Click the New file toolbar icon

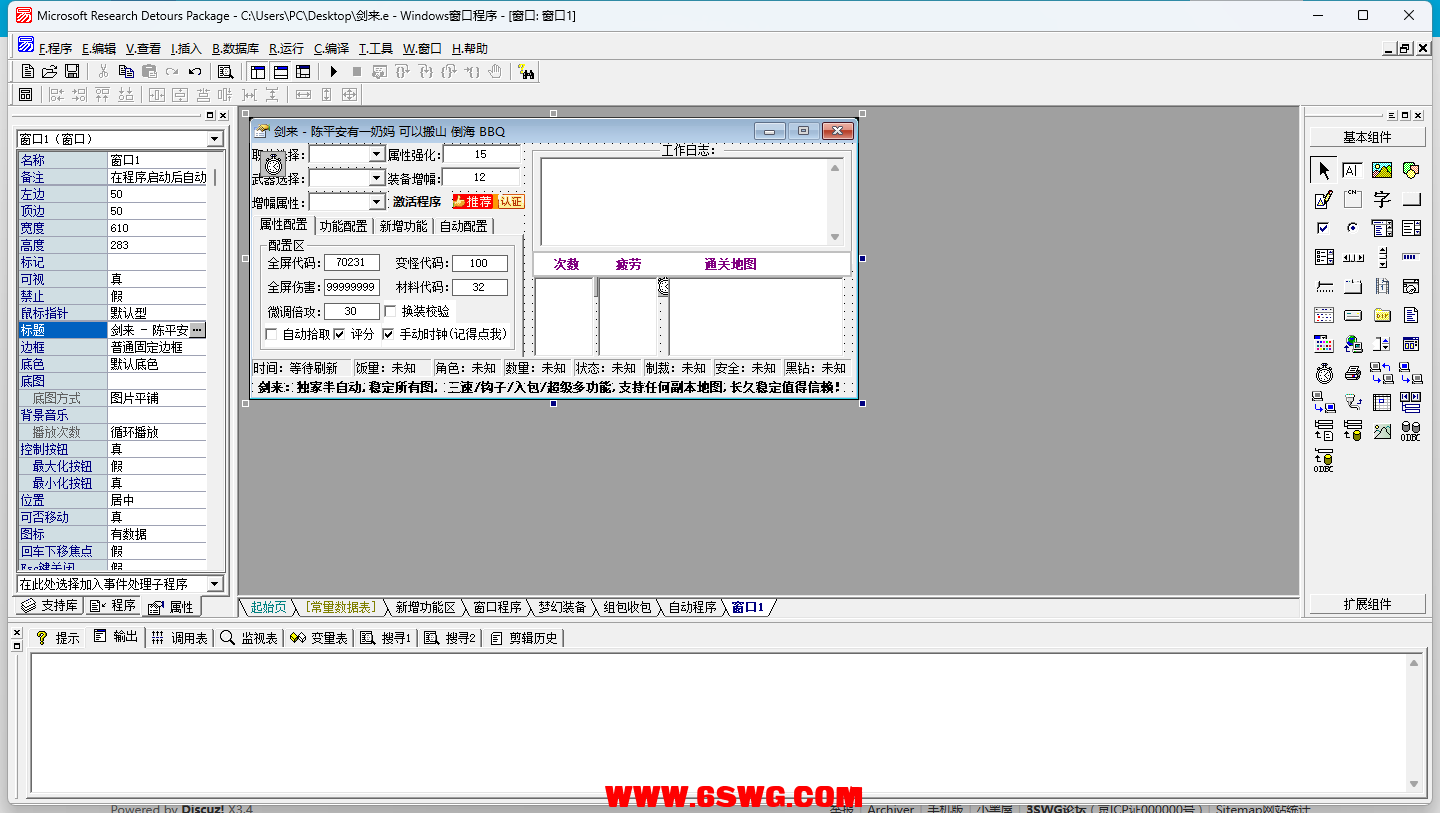(28, 71)
